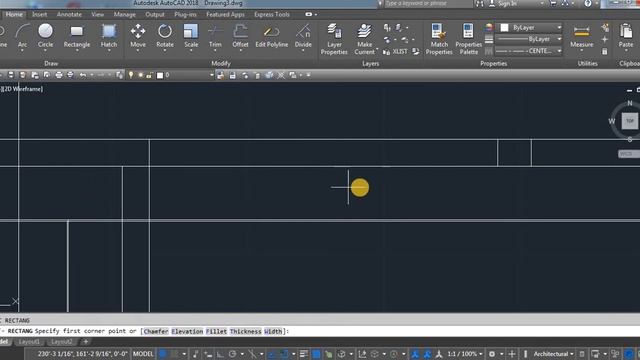Open the Properties Palette
The image size is (640, 360).
(468, 39)
